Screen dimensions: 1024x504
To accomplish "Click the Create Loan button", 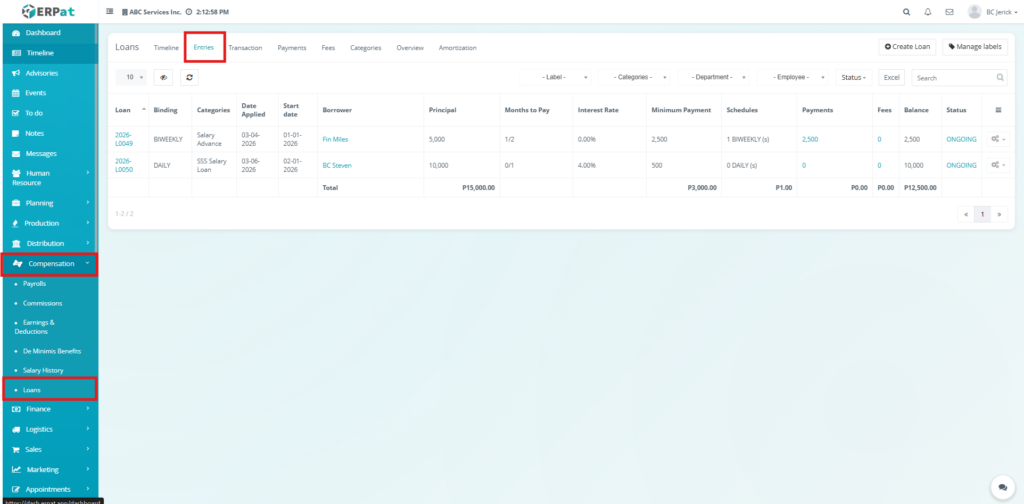I will coord(907,47).
